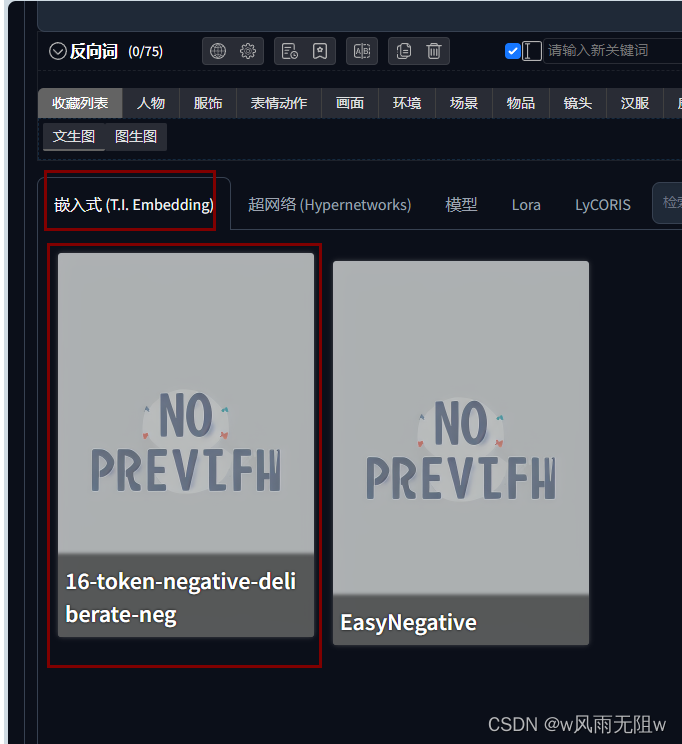Select the 收藏列表 tab
The height and width of the screenshot is (744, 682).
point(80,103)
